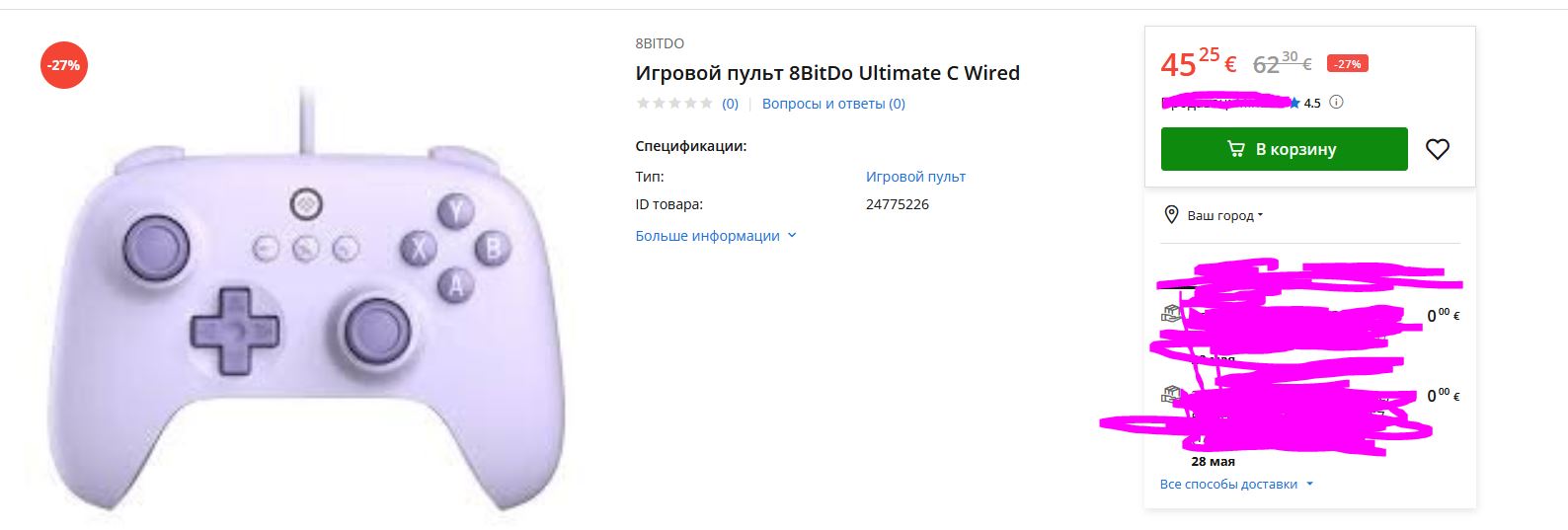Image resolution: width=1568 pixels, height=530 pixels.
Task: Click the product ID number 24775226
Action: [898, 204]
